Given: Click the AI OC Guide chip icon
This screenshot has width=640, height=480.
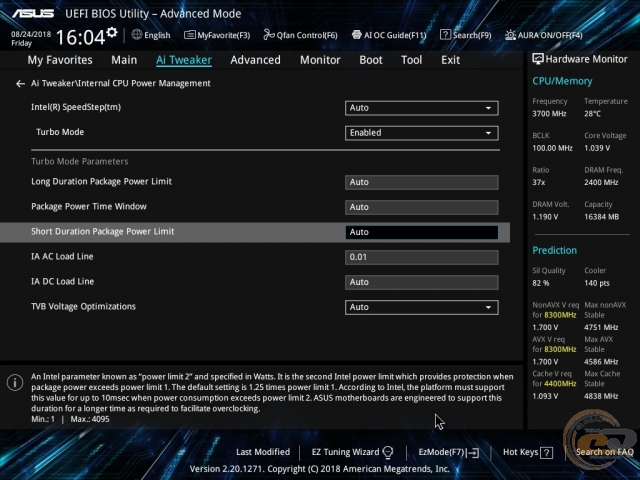Looking at the screenshot, I should 357,35.
